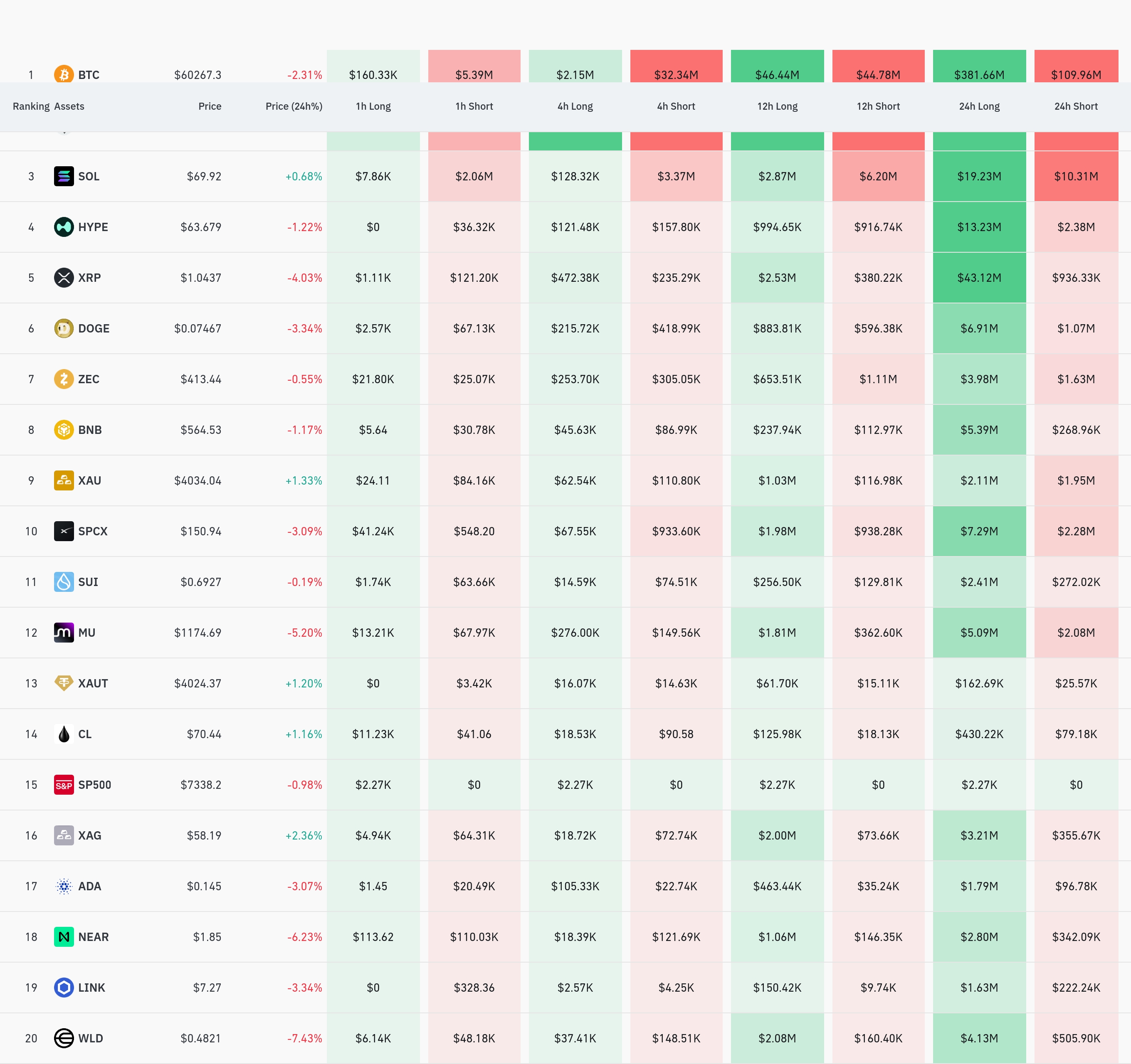Click the LINK Chainlink icon
Viewport: 1131px width, 1064px height.
click(x=64, y=987)
